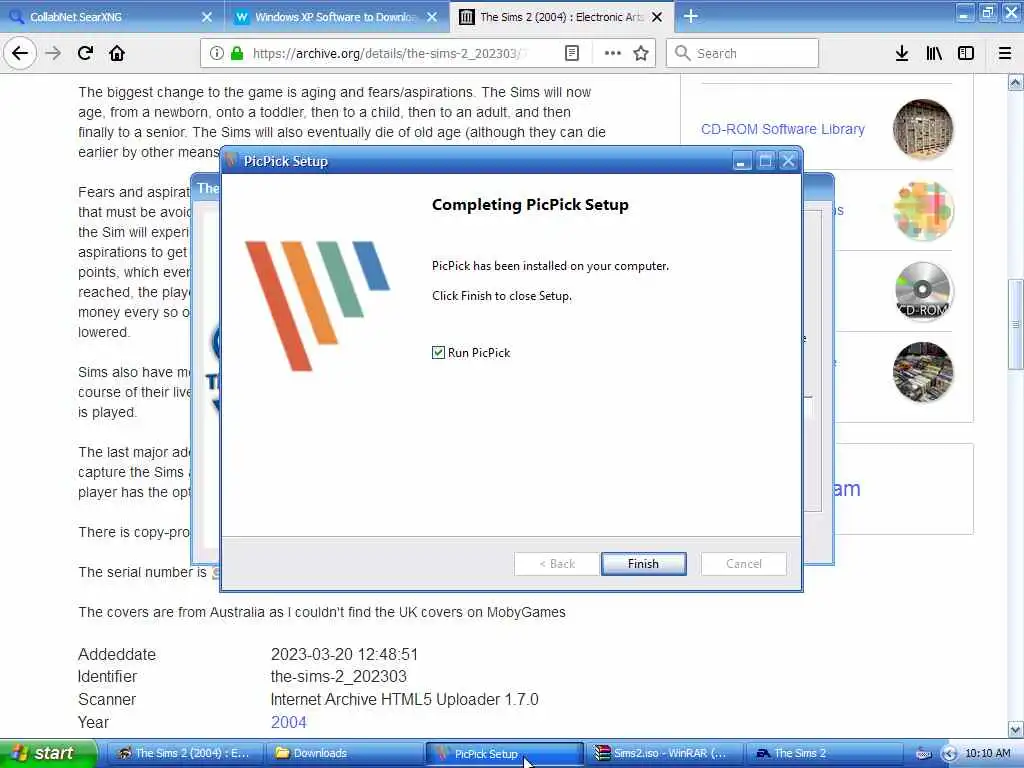
Task: Click the PicPick logo image in Setup
Action: (x=317, y=306)
